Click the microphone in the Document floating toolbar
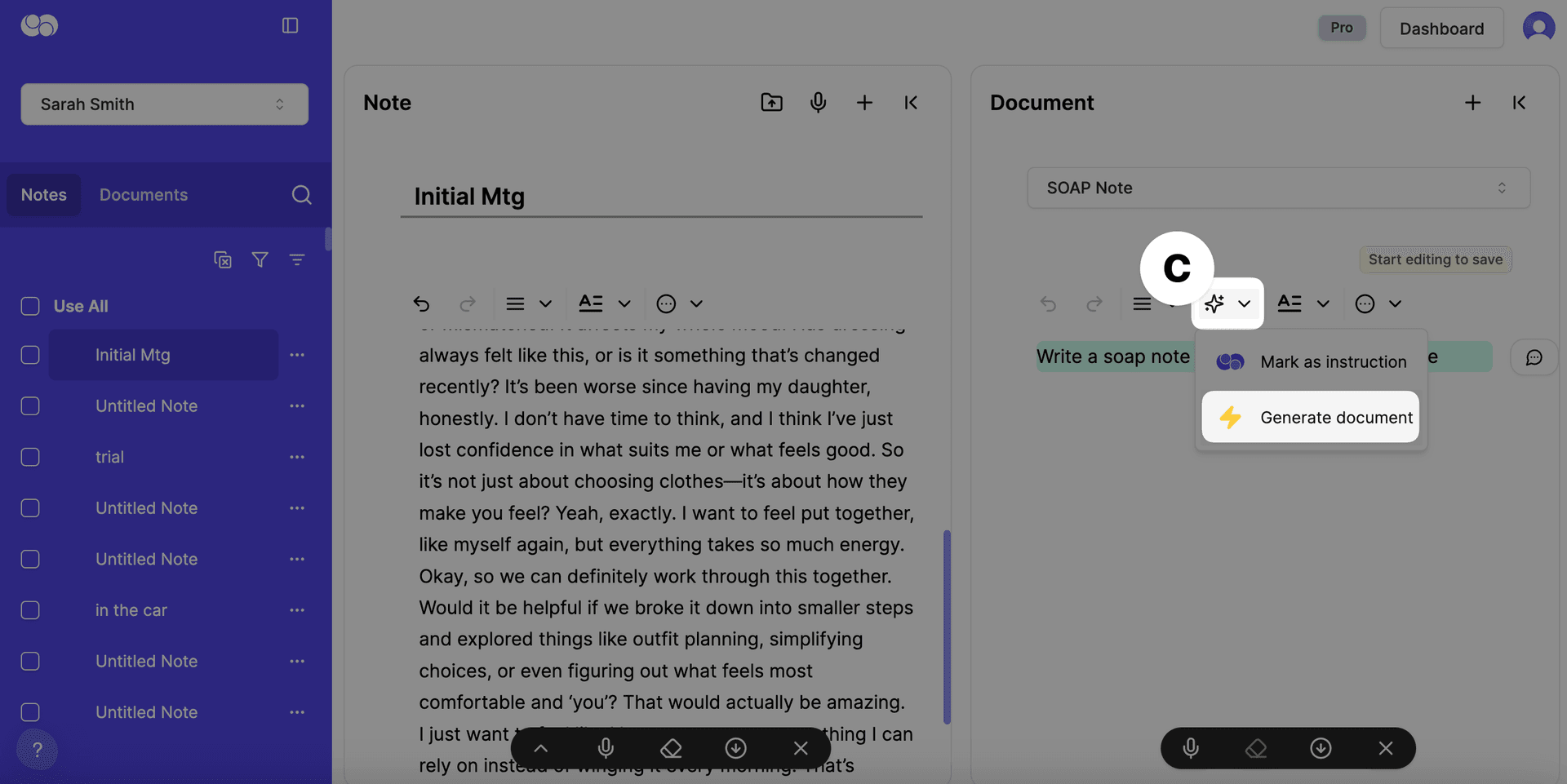The image size is (1567, 784). coord(1191,748)
